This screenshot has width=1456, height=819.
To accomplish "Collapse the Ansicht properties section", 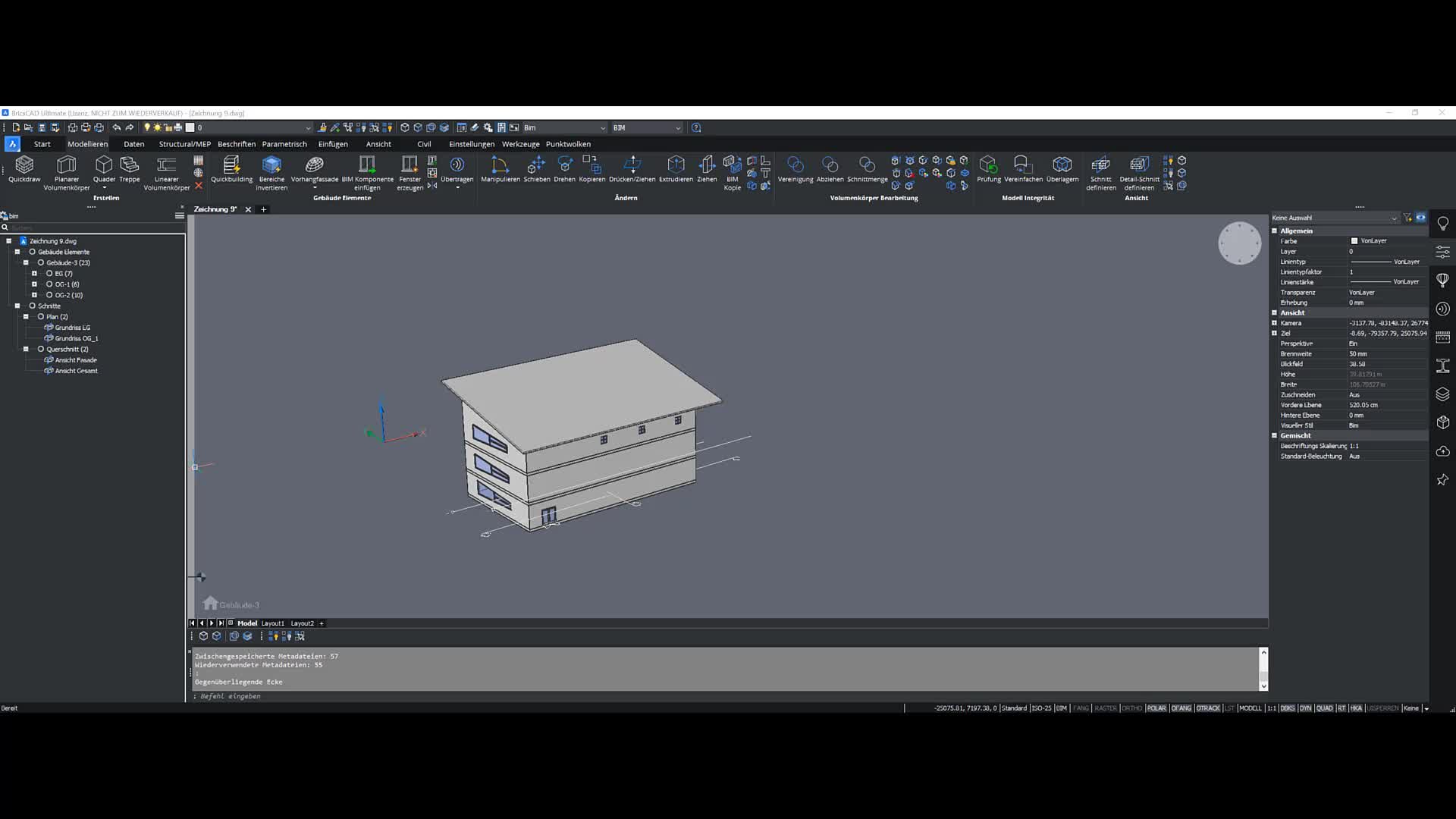I will (x=1275, y=312).
